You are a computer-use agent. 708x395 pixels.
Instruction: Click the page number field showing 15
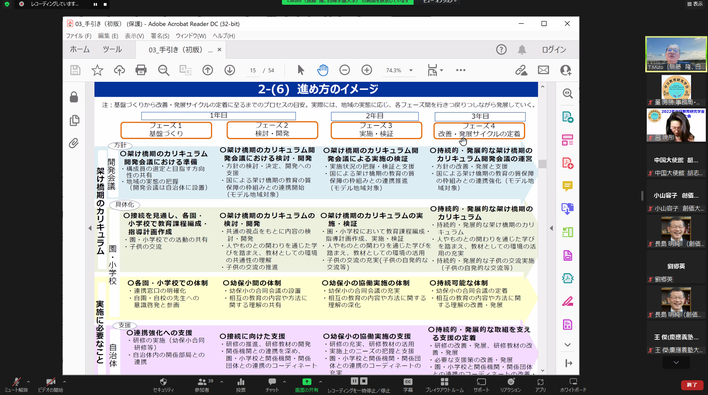pos(253,70)
